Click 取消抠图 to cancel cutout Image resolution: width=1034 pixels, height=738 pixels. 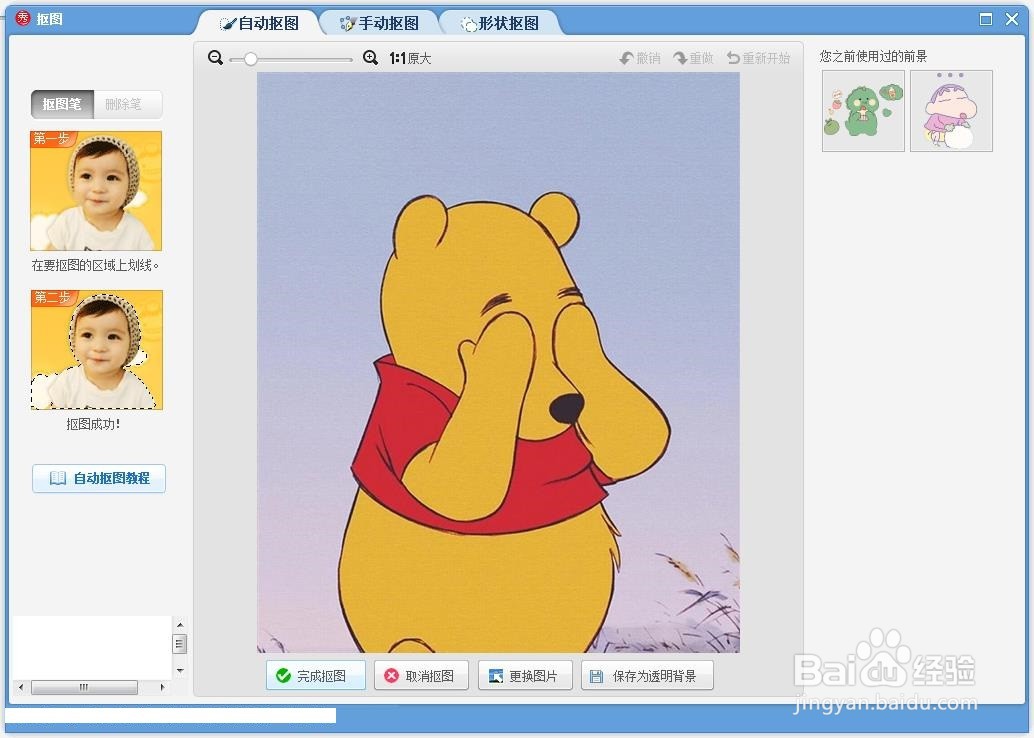(421, 675)
